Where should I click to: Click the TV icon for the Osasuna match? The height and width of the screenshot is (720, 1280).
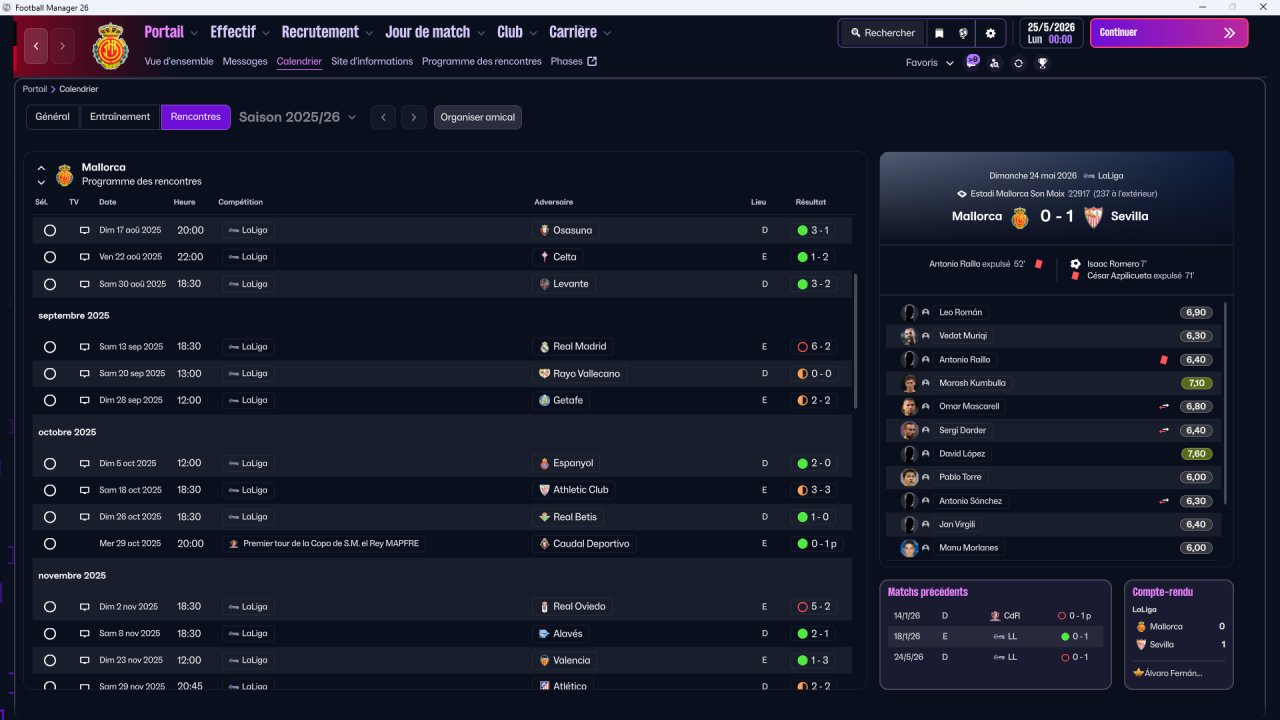coord(85,230)
